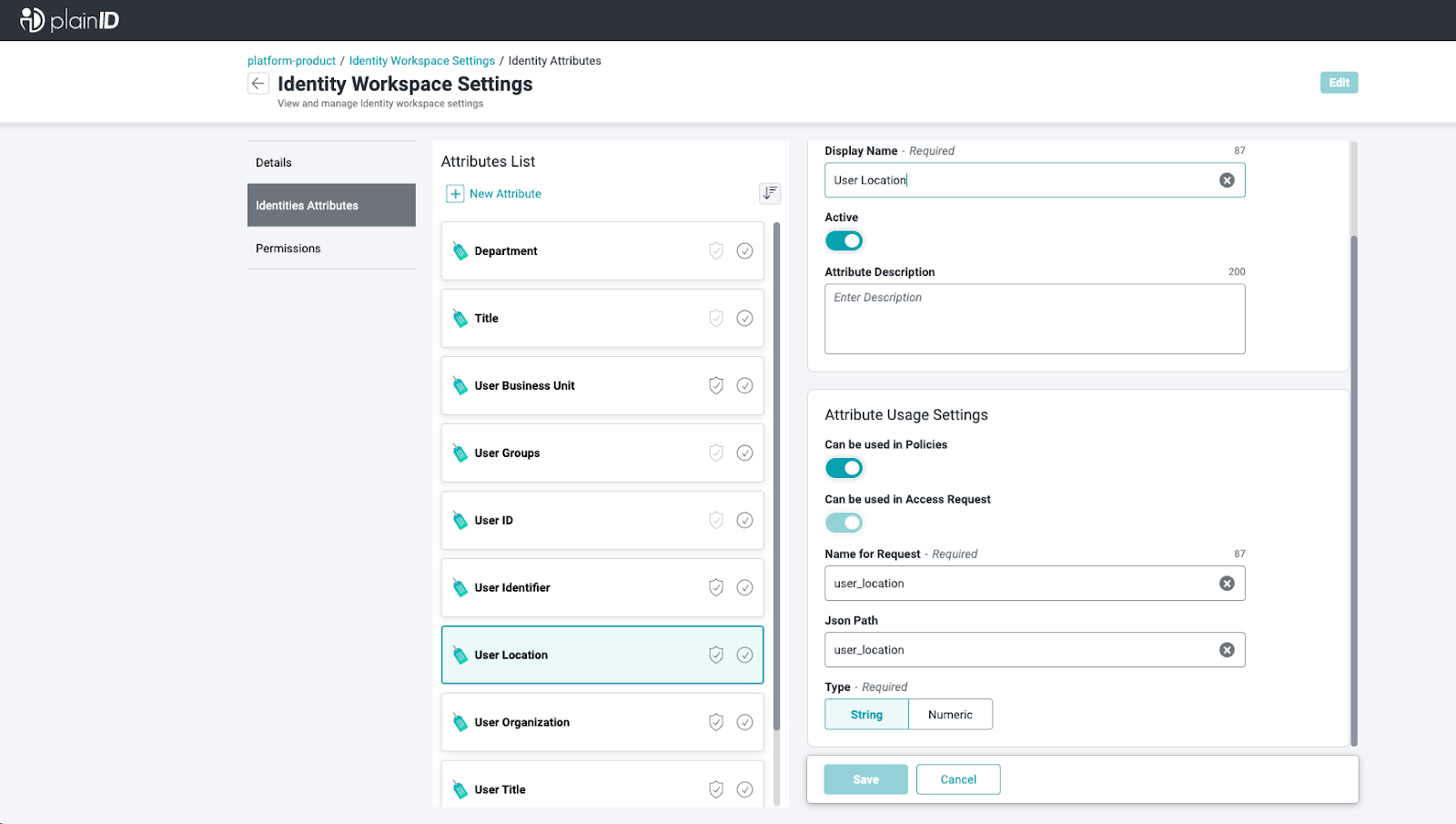Screen dimensions: 1456x824
Task: Click the plus icon for New Attribute
Action: pos(455,194)
